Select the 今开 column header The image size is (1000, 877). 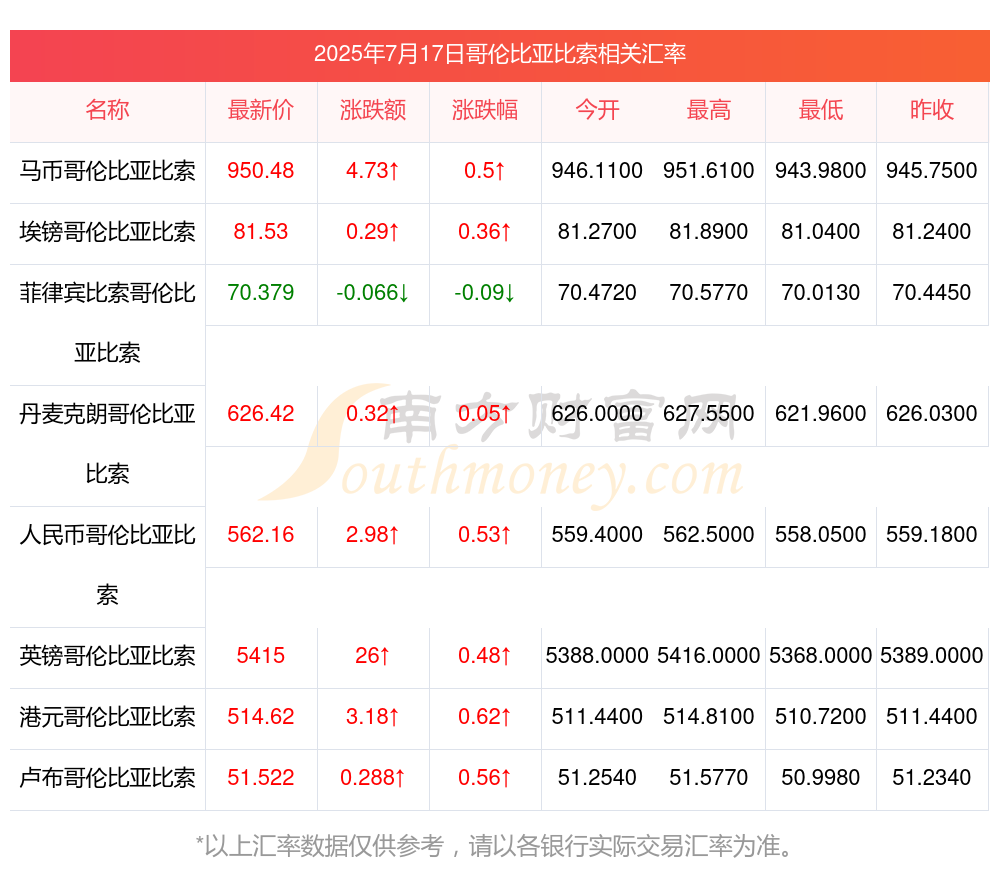(597, 110)
